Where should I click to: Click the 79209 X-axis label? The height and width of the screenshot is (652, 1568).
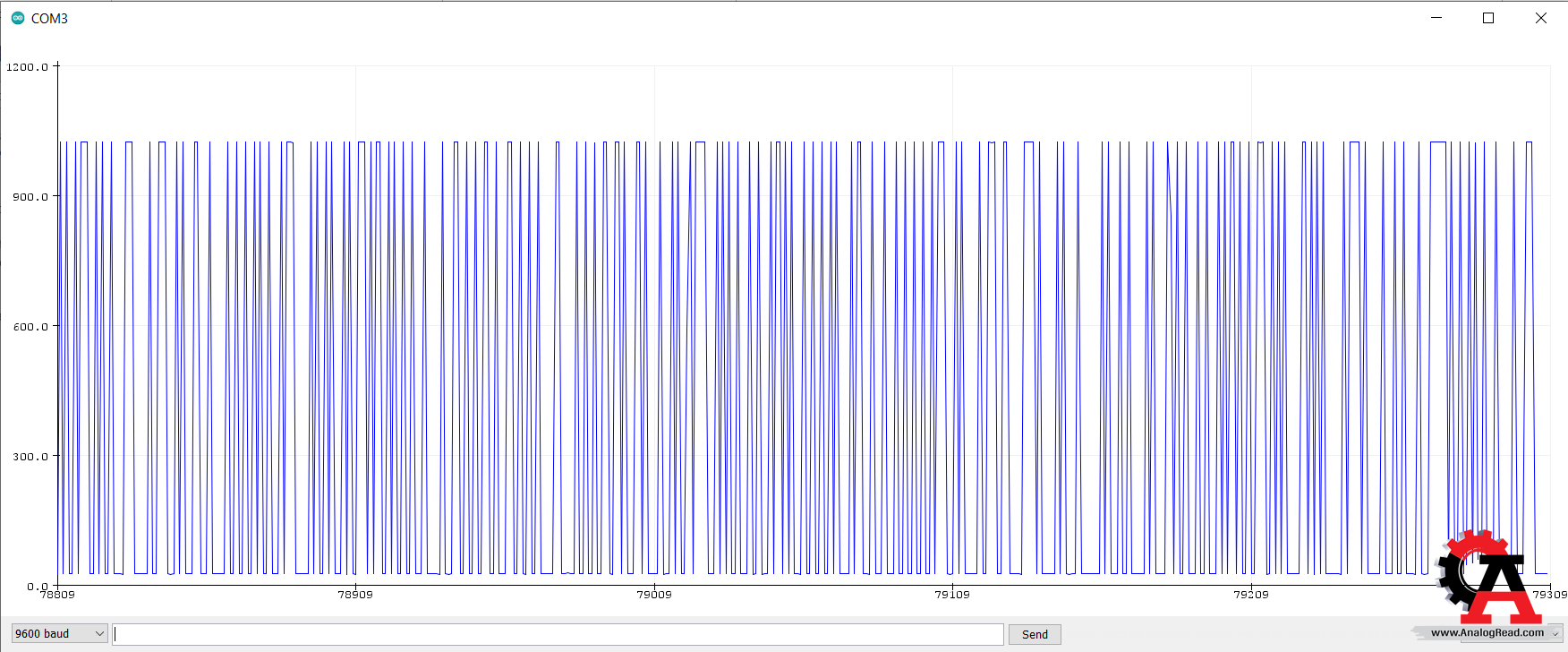[x=1251, y=595]
